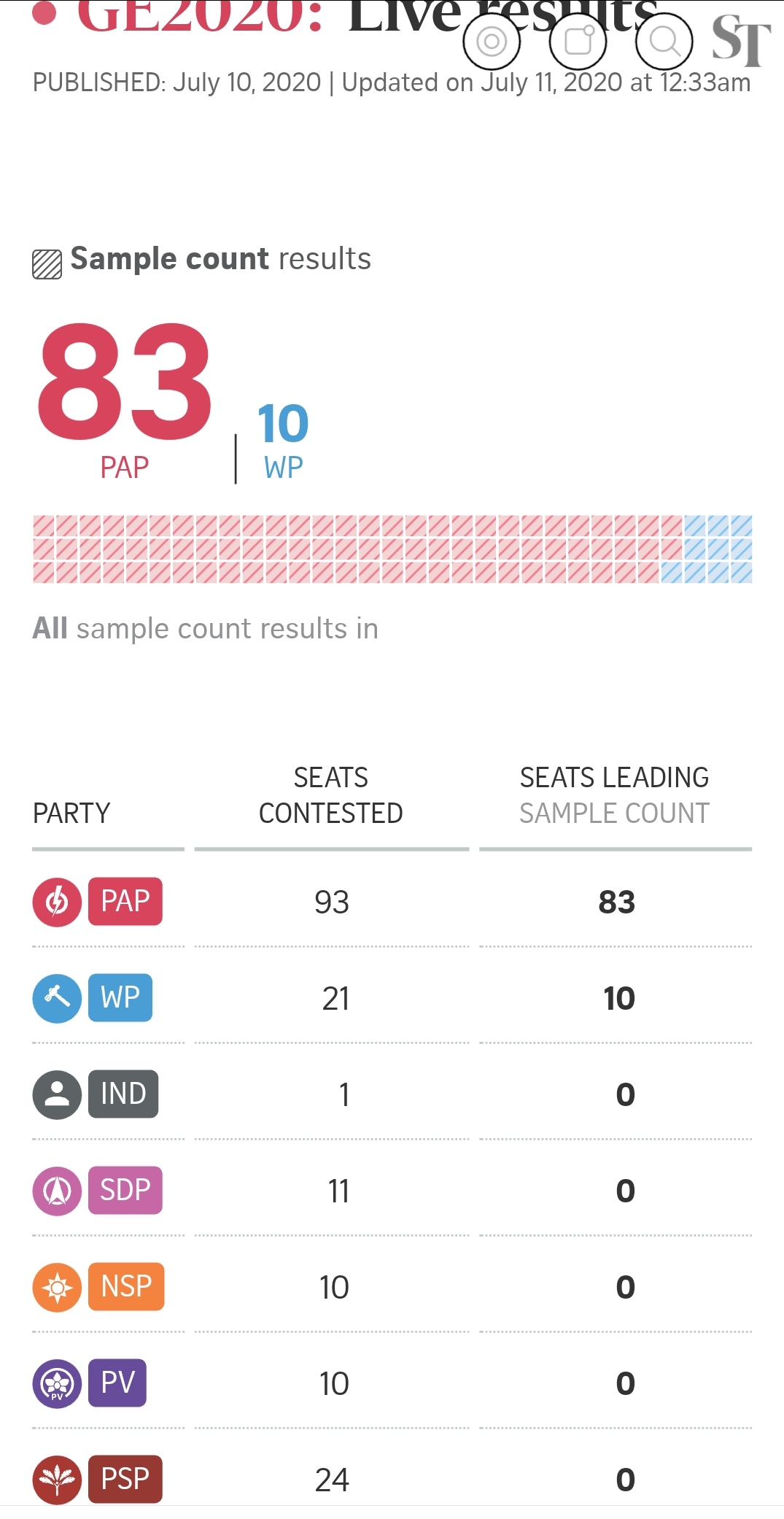Tap the blue 10 WP seat count
This screenshot has width=784, height=1519.
(x=283, y=423)
